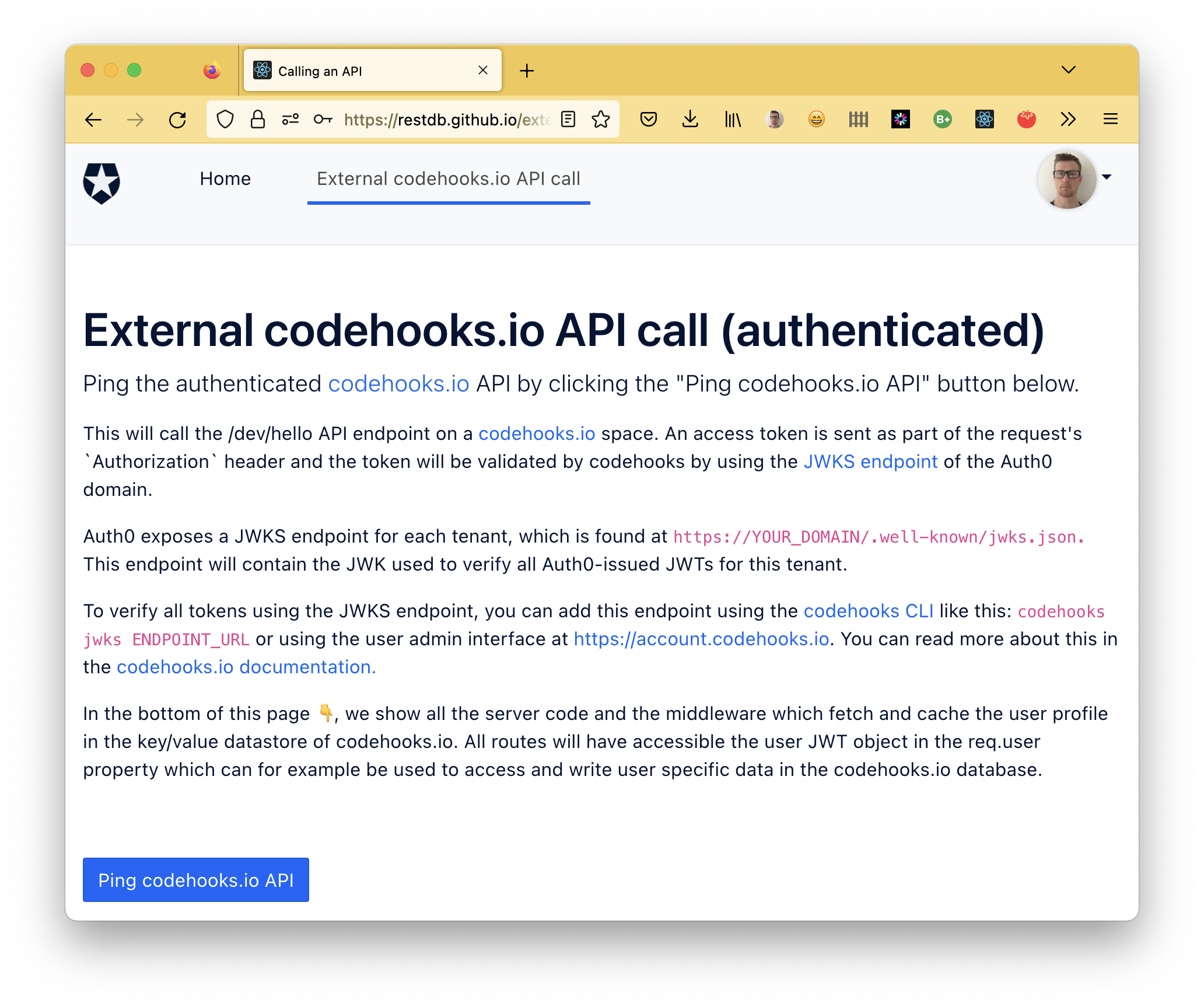Open the smiley emoji extension

coord(817,120)
